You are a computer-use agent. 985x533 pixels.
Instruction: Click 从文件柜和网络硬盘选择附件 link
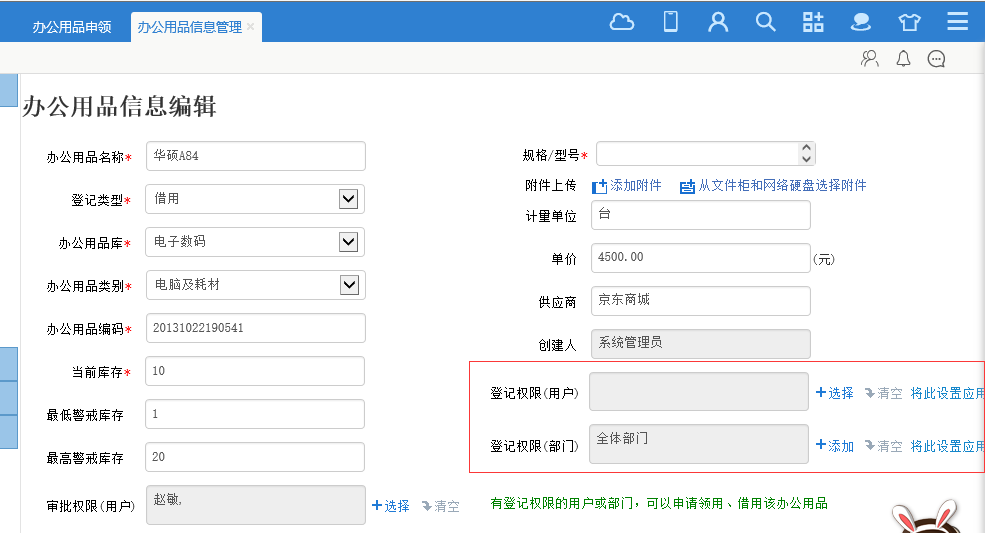781,186
